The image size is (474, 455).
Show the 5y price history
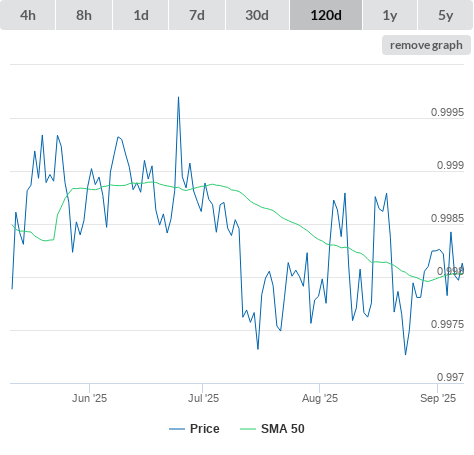click(x=446, y=15)
